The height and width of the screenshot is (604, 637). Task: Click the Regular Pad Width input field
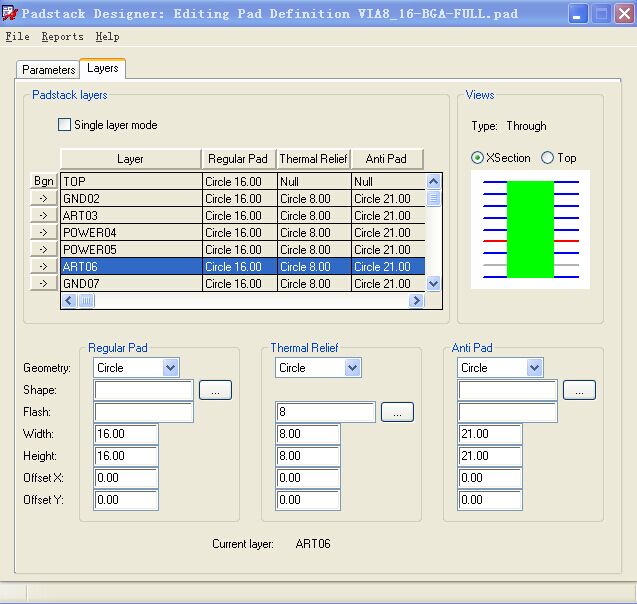click(125, 434)
